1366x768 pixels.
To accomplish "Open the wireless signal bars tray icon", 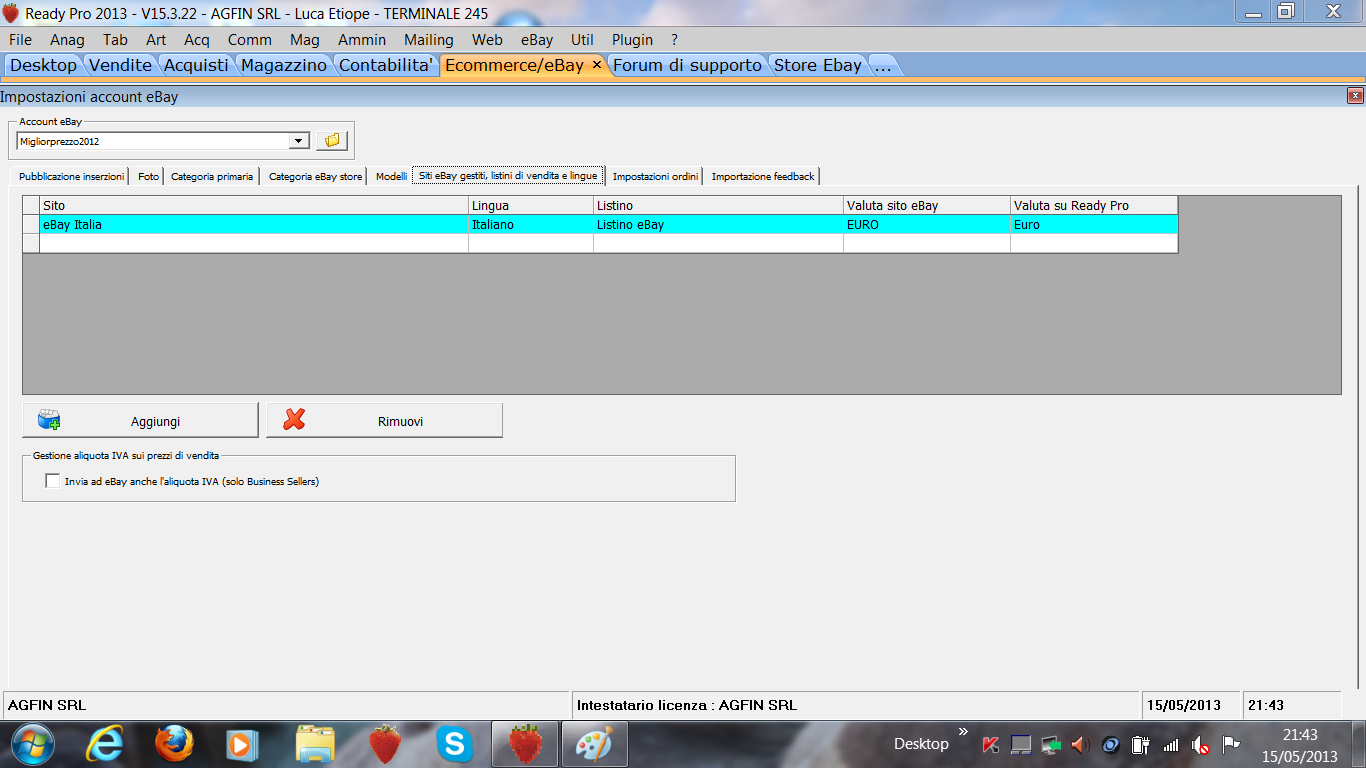I will coord(1170,745).
